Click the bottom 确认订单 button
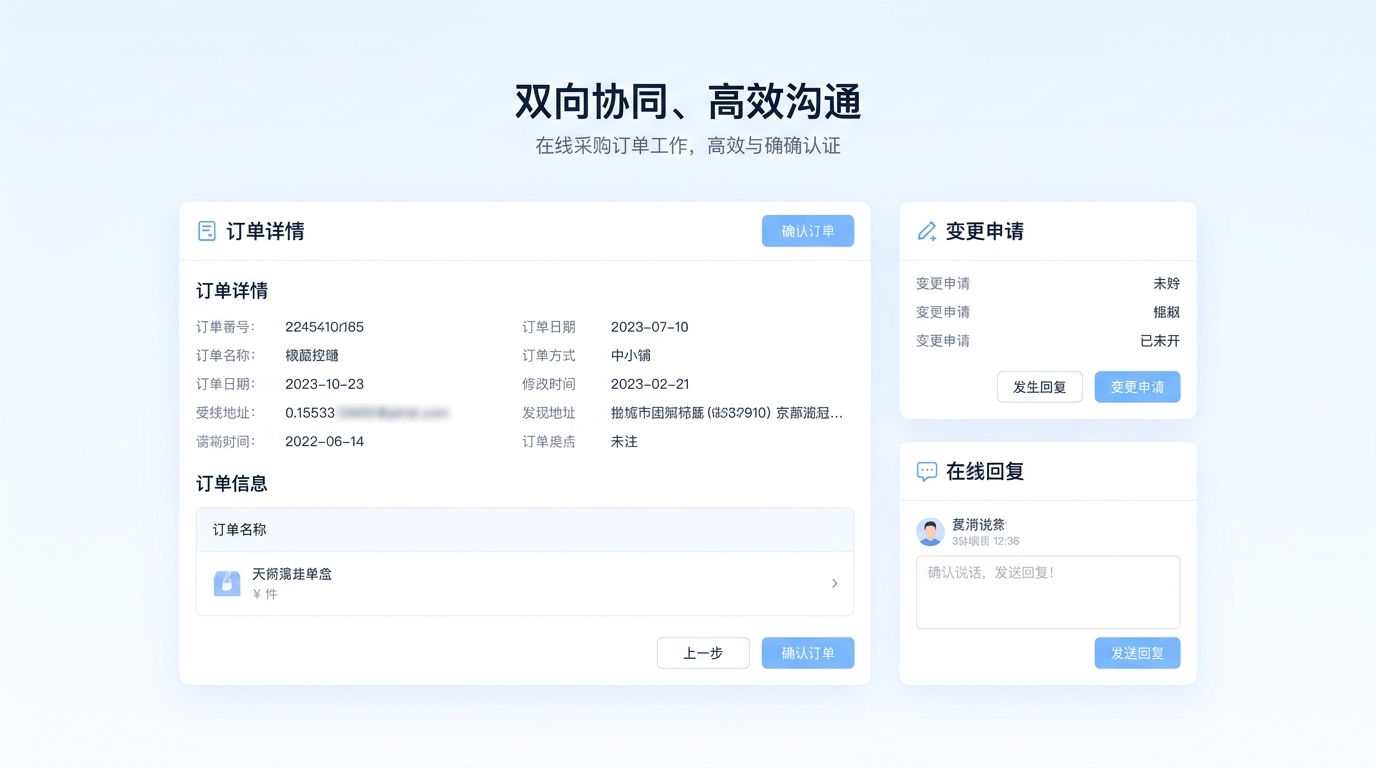This screenshot has width=1376, height=768. [807, 653]
